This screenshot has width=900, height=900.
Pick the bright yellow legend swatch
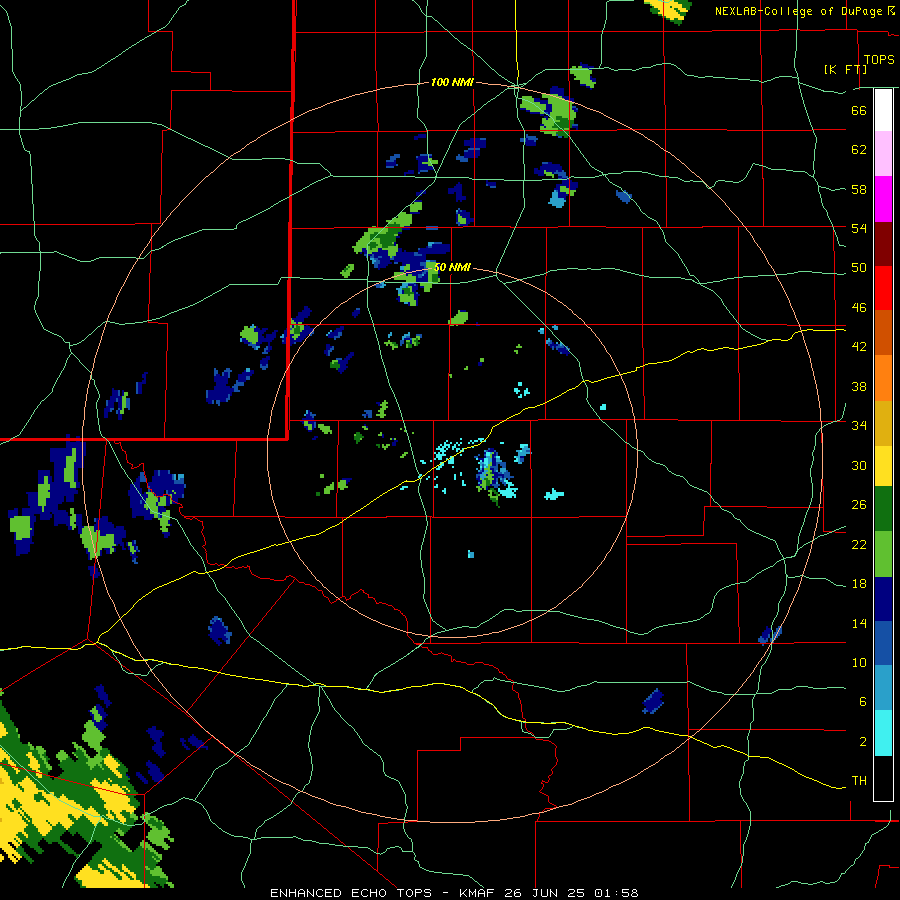883,466
